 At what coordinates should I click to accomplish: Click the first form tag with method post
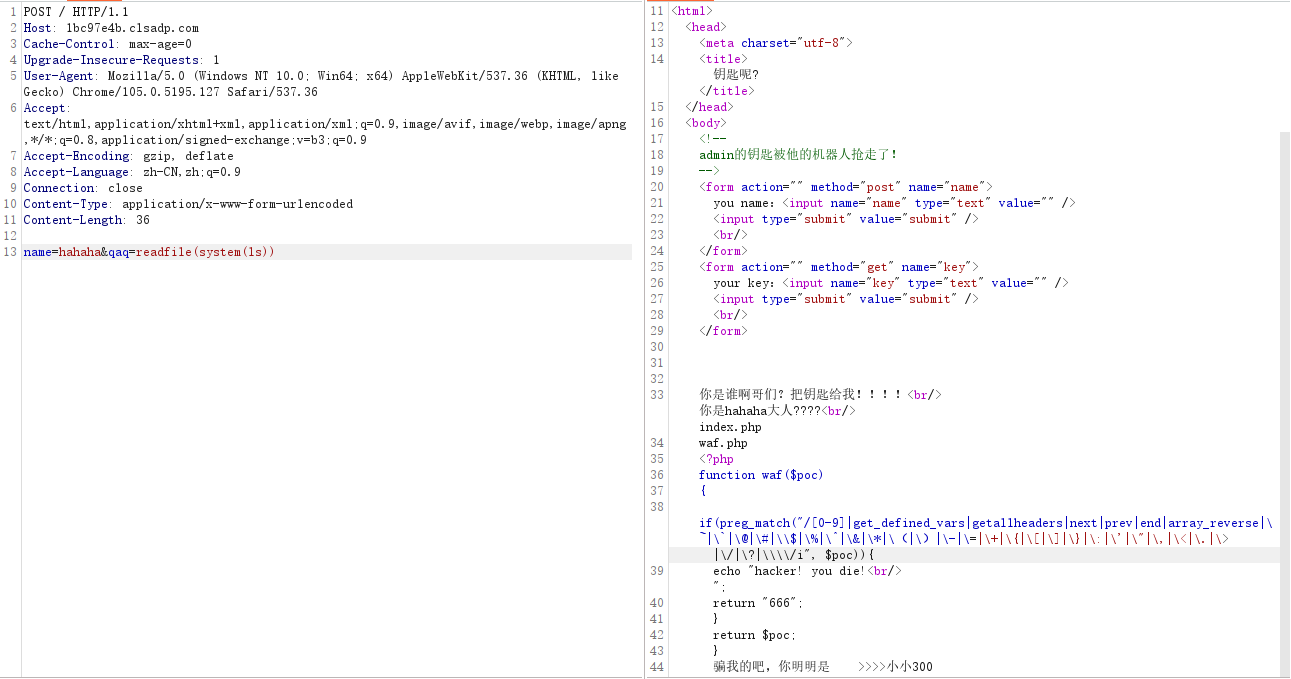tap(845, 187)
